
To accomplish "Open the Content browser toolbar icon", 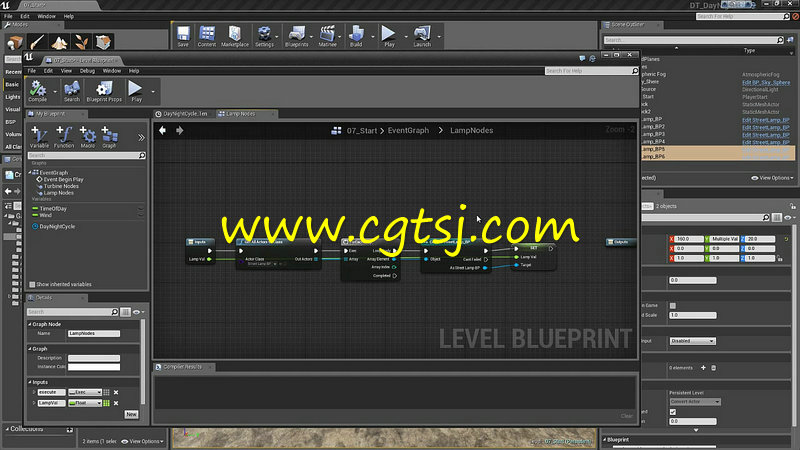I will pos(207,34).
